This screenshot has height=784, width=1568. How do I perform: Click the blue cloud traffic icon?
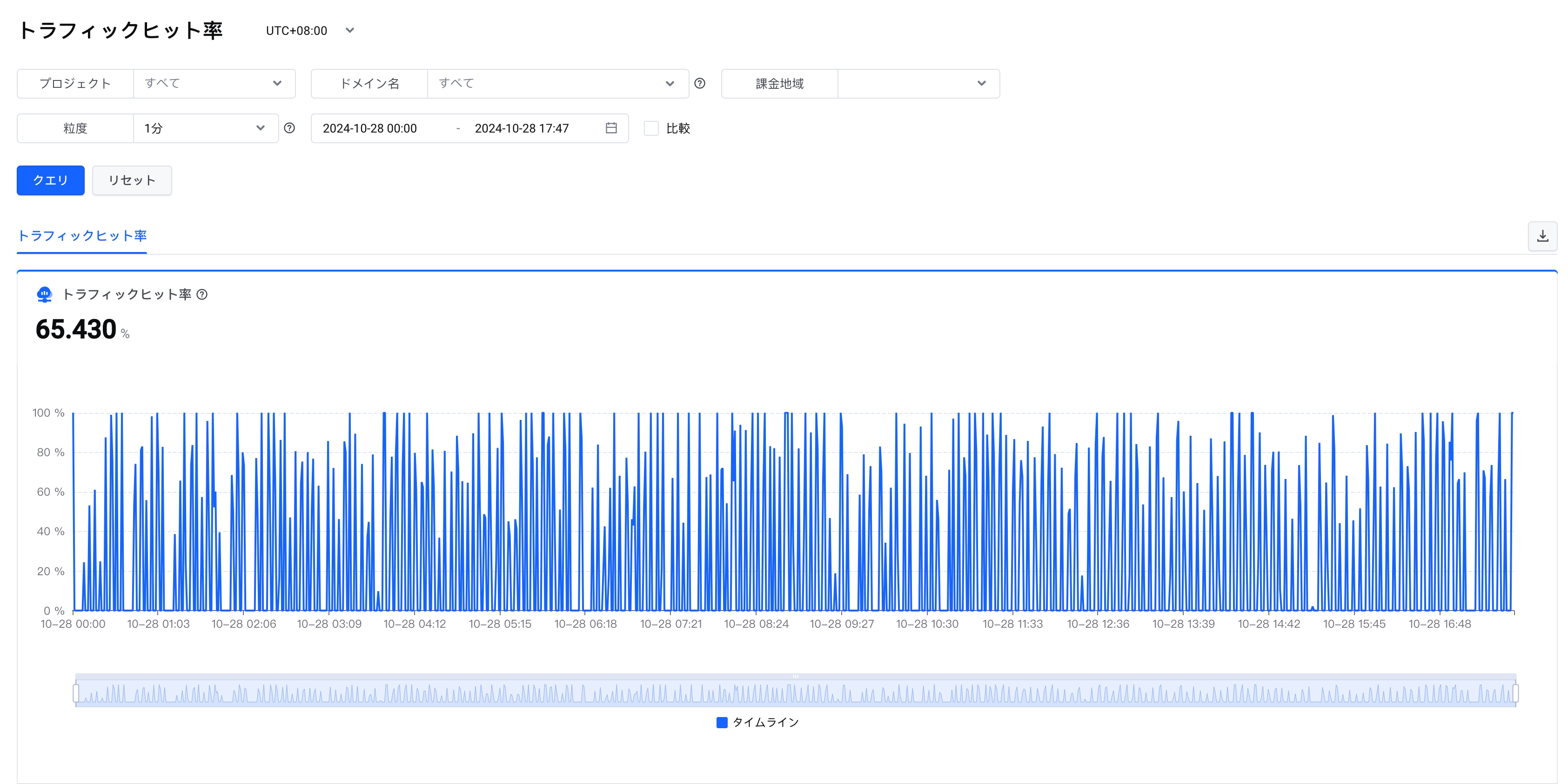point(44,294)
